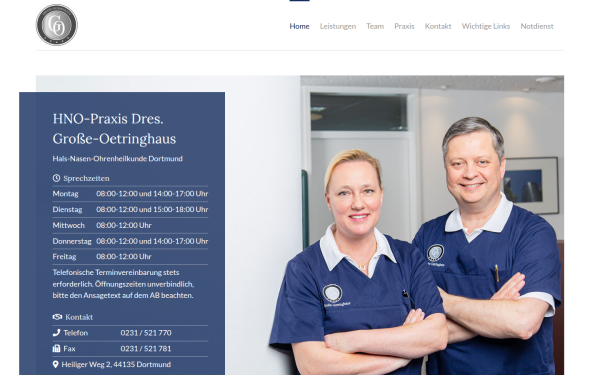The height and width of the screenshot is (375, 600).
Task: Select the Notdienst menu item
Action: tap(537, 26)
